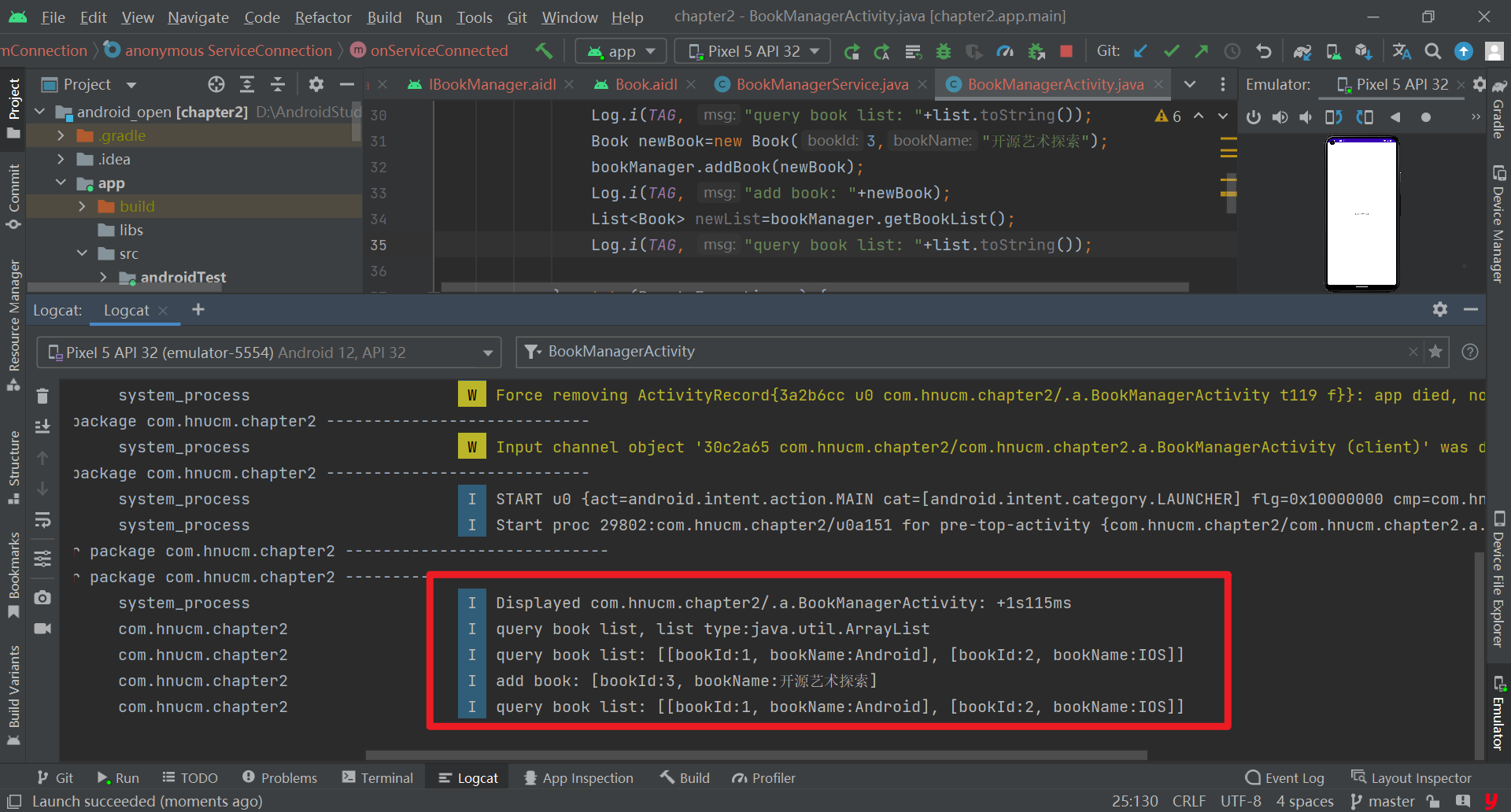Toggle Soft-Wrap in logcat sidebar
1511x812 pixels.
(x=42, y=520)
